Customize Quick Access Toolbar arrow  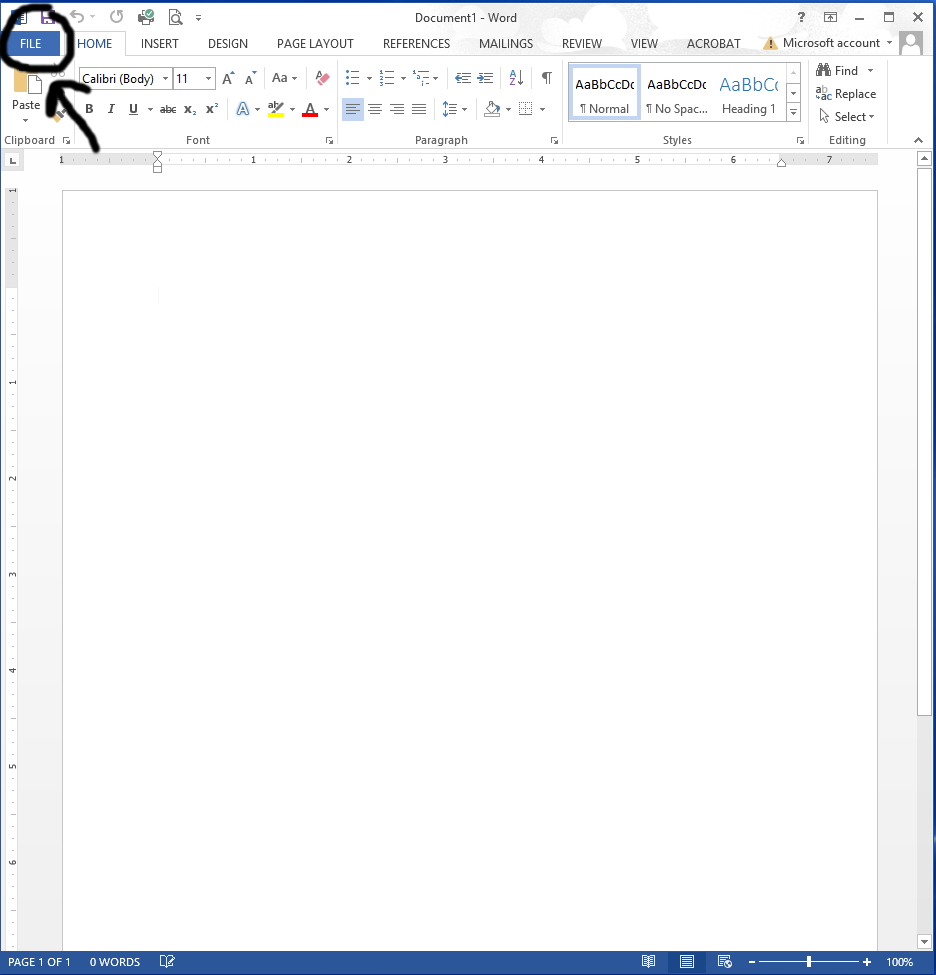click(198, 18)
